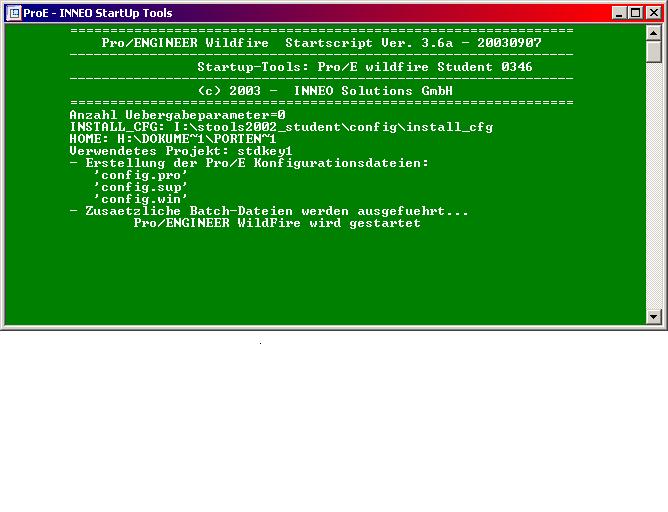Click the 'config.pro' entry

141,175
